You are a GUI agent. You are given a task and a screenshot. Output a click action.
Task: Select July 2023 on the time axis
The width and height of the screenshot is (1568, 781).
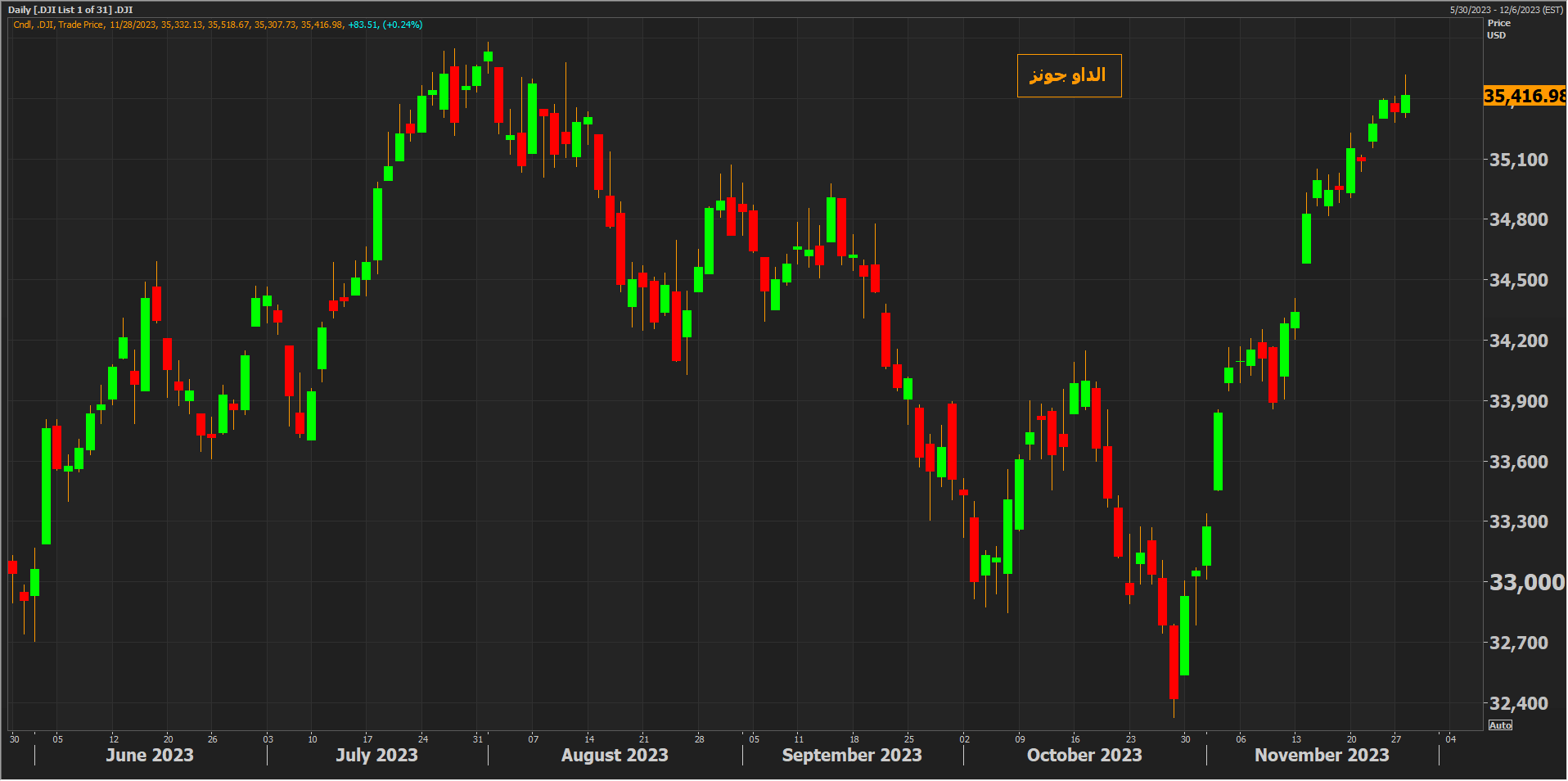coord(376,755)
